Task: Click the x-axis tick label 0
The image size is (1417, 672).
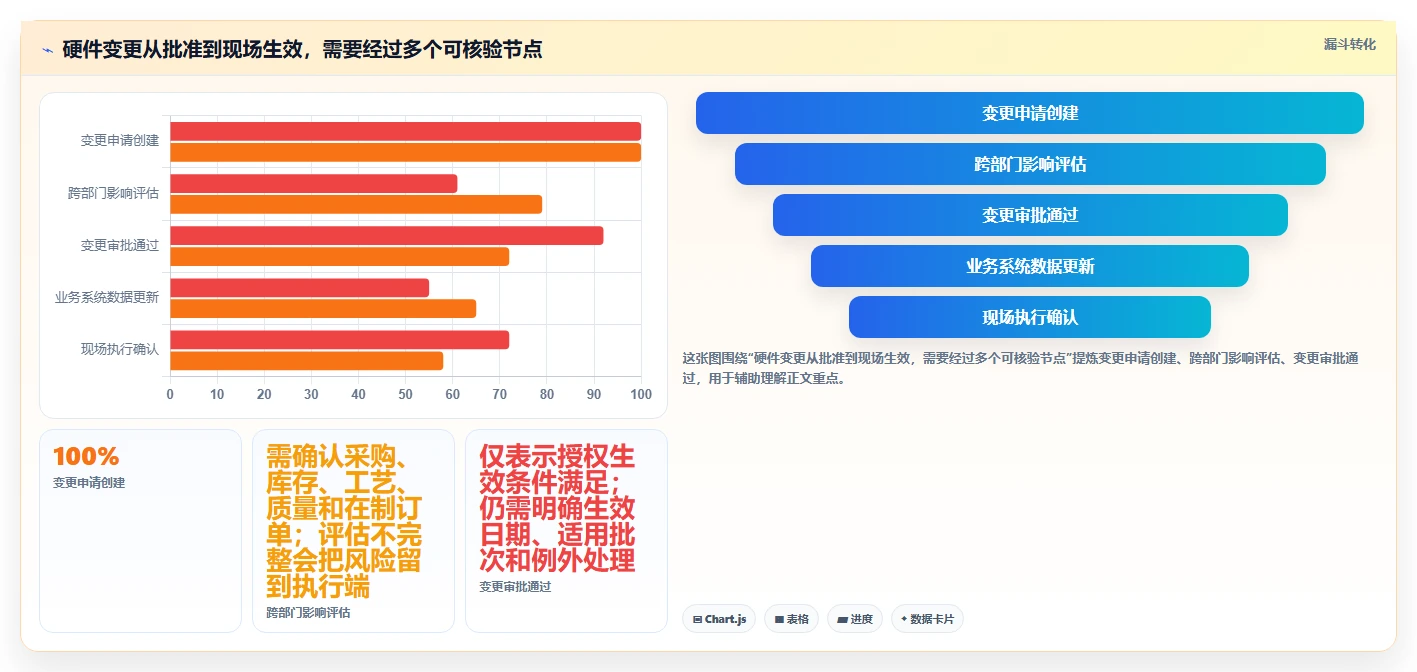Action: point(170,394)
